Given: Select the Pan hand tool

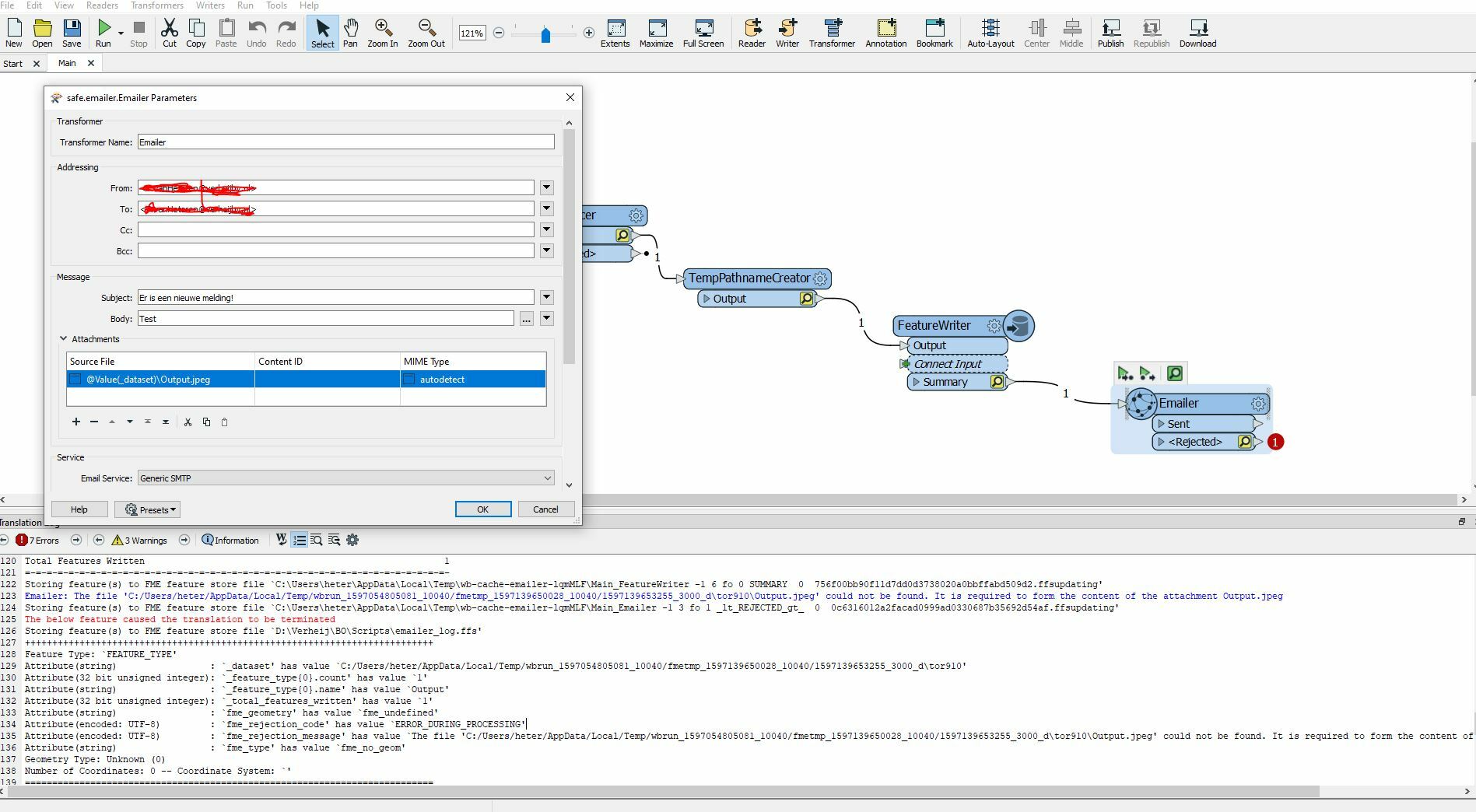Looking at the screenshot, I should [x=350, y=32].
